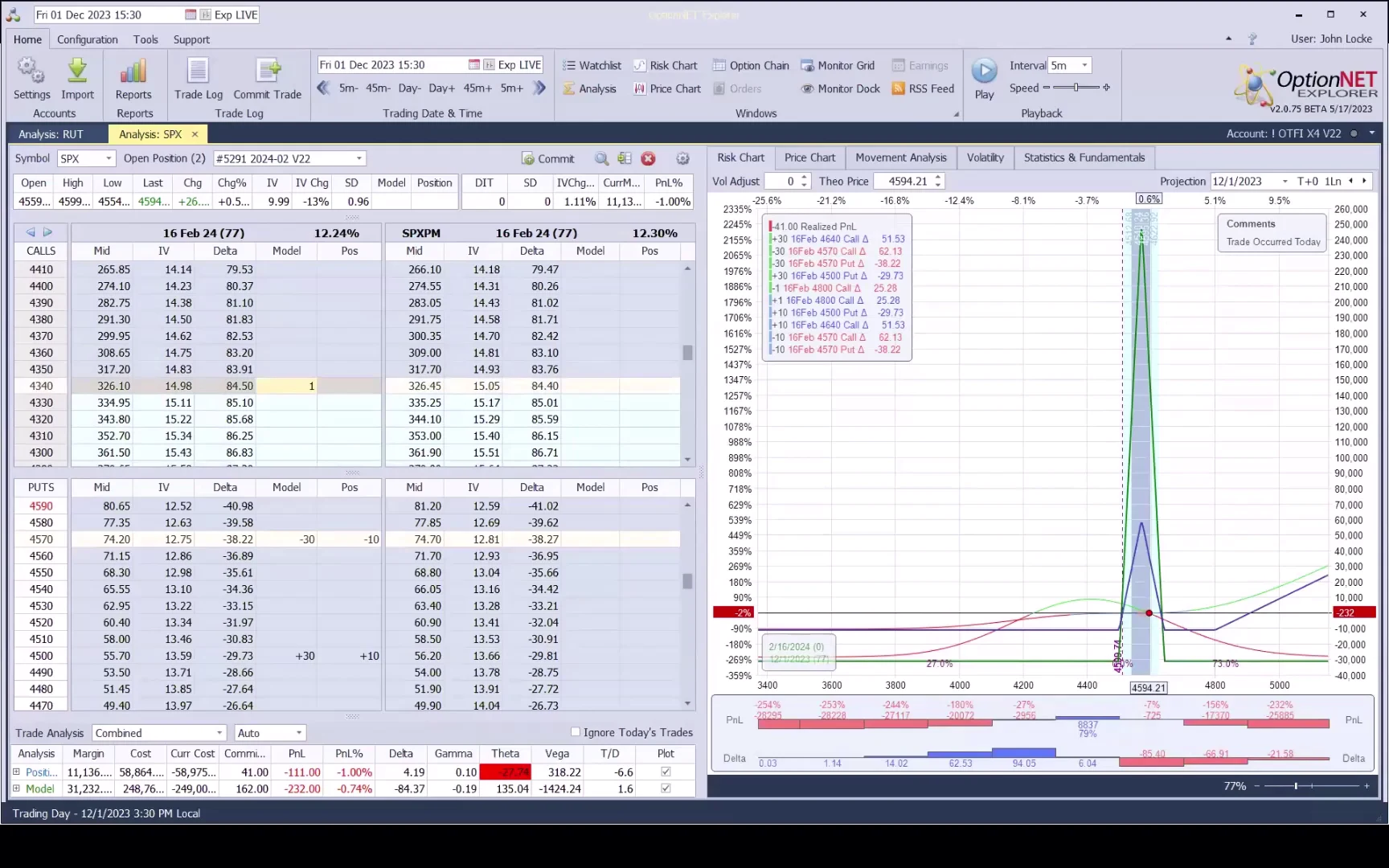
Task: Step back with the Day- button
Action: [409, 88]
